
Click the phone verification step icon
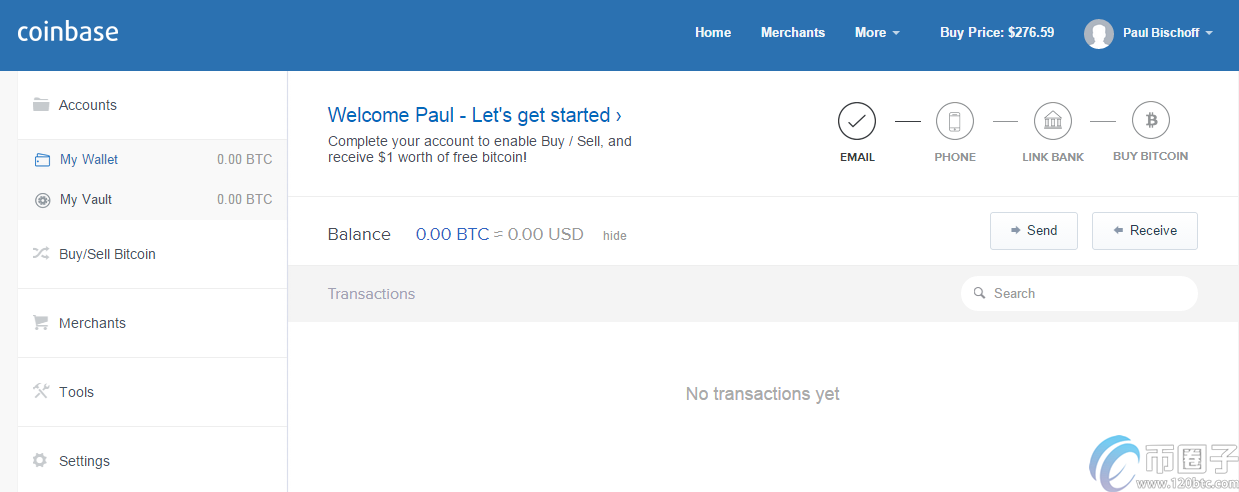(954, 122)
